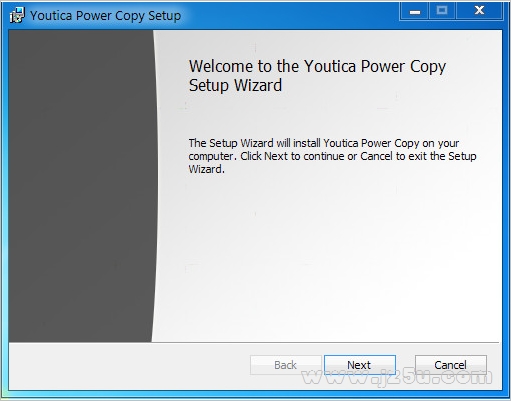Select the 'Youtica Power Copy Setup' title text
This screenshot has width=511, height=401.
[105, 16]
